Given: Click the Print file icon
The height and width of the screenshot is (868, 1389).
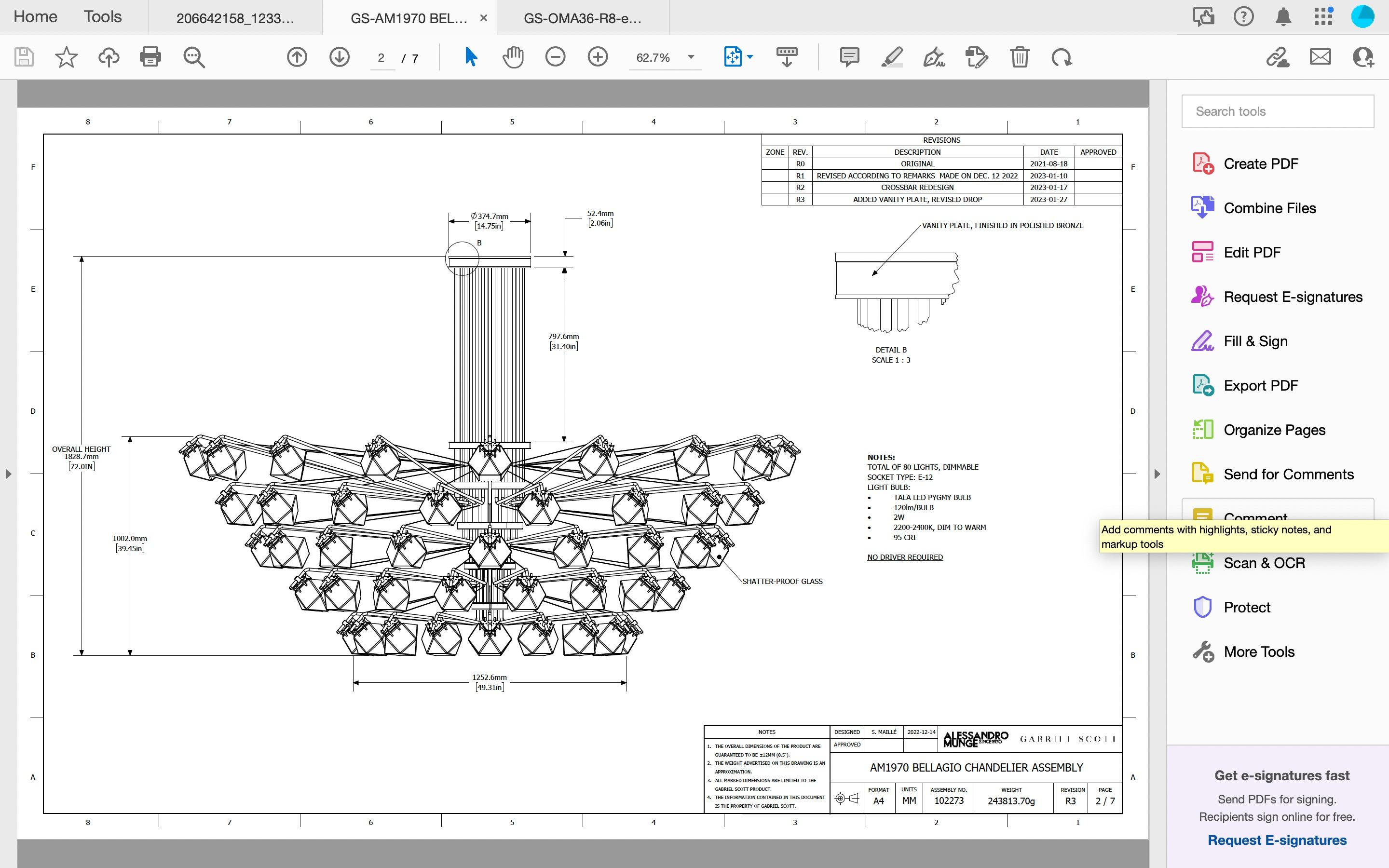Looking at the screenshot, I should click(x=150, y=57).
